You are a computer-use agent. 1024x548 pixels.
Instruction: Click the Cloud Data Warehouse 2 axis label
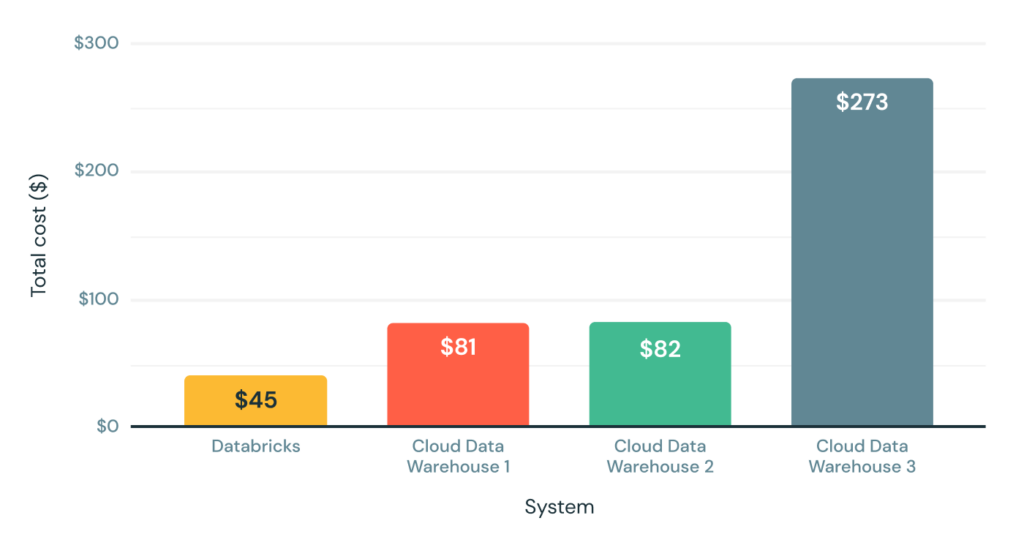coord(660,456)
